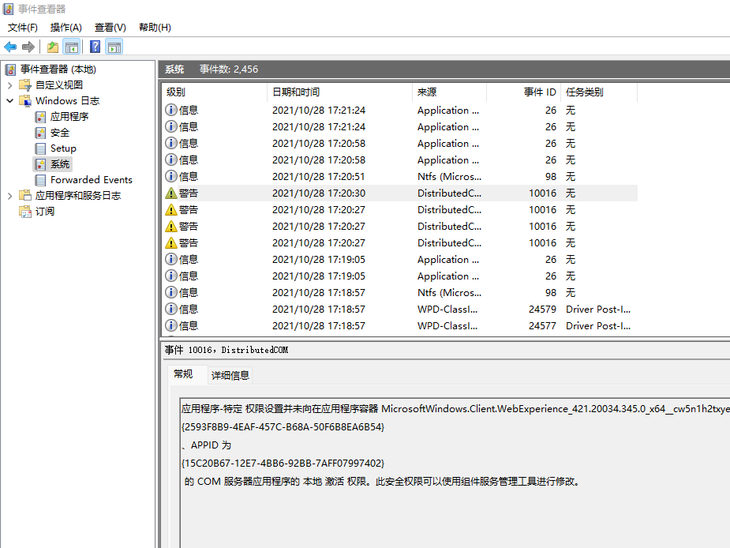The width and height of the screenshot is (730, 548).
Task: Toggle the Show/Hide Console Tree icon
Action: click(71, 47)
